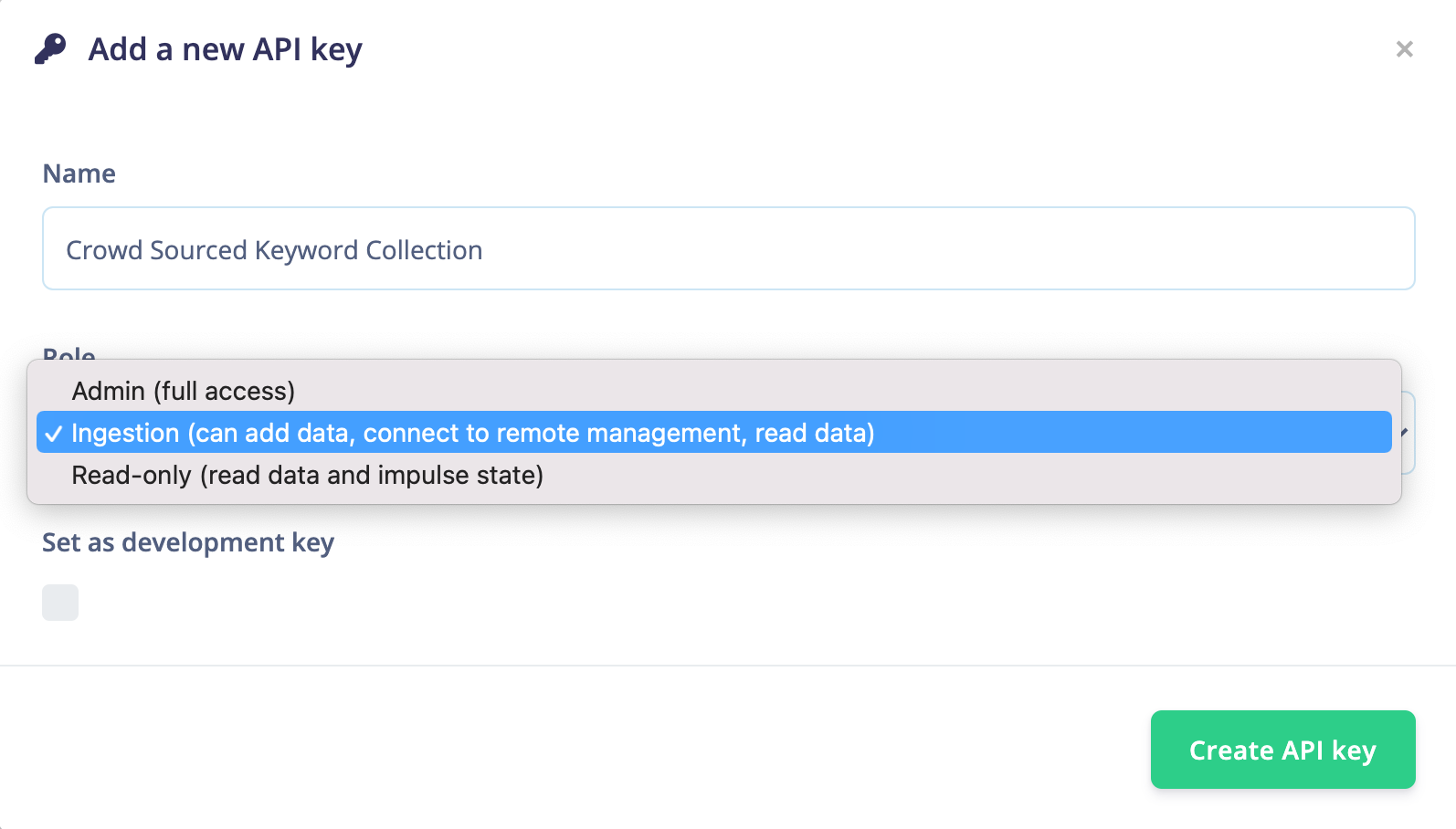Image resolution: width=1456 pixels, height=829 pixels.
Task: Click the Set as development key label
Action: (x=188, y=542)
